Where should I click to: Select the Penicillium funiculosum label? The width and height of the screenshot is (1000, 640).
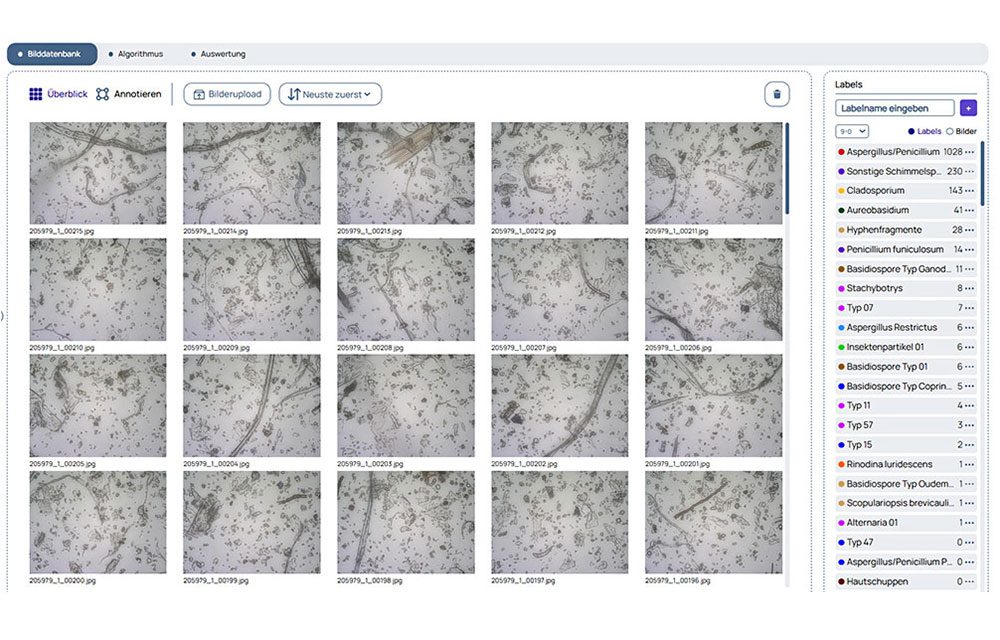click(894, 249)
